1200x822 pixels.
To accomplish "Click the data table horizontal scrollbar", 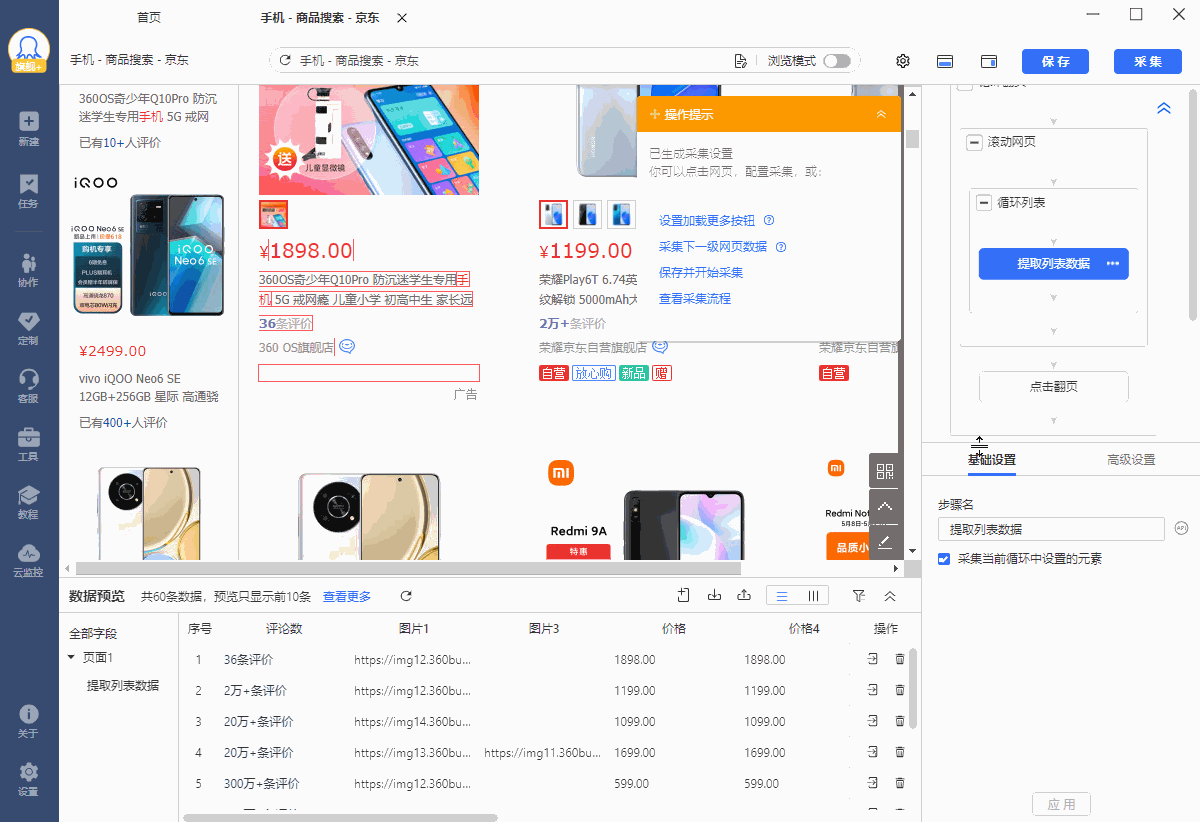I will [340, 817].
